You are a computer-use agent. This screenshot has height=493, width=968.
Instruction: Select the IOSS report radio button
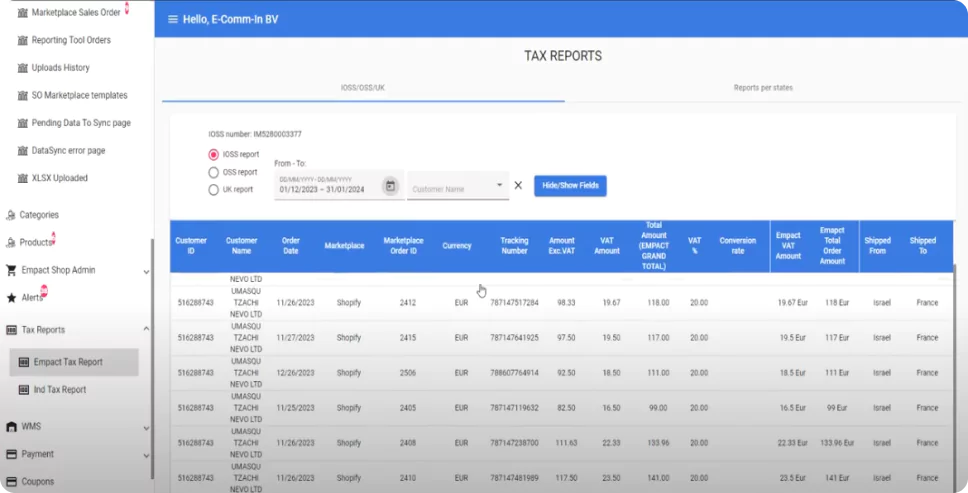[x=213, y=155]
